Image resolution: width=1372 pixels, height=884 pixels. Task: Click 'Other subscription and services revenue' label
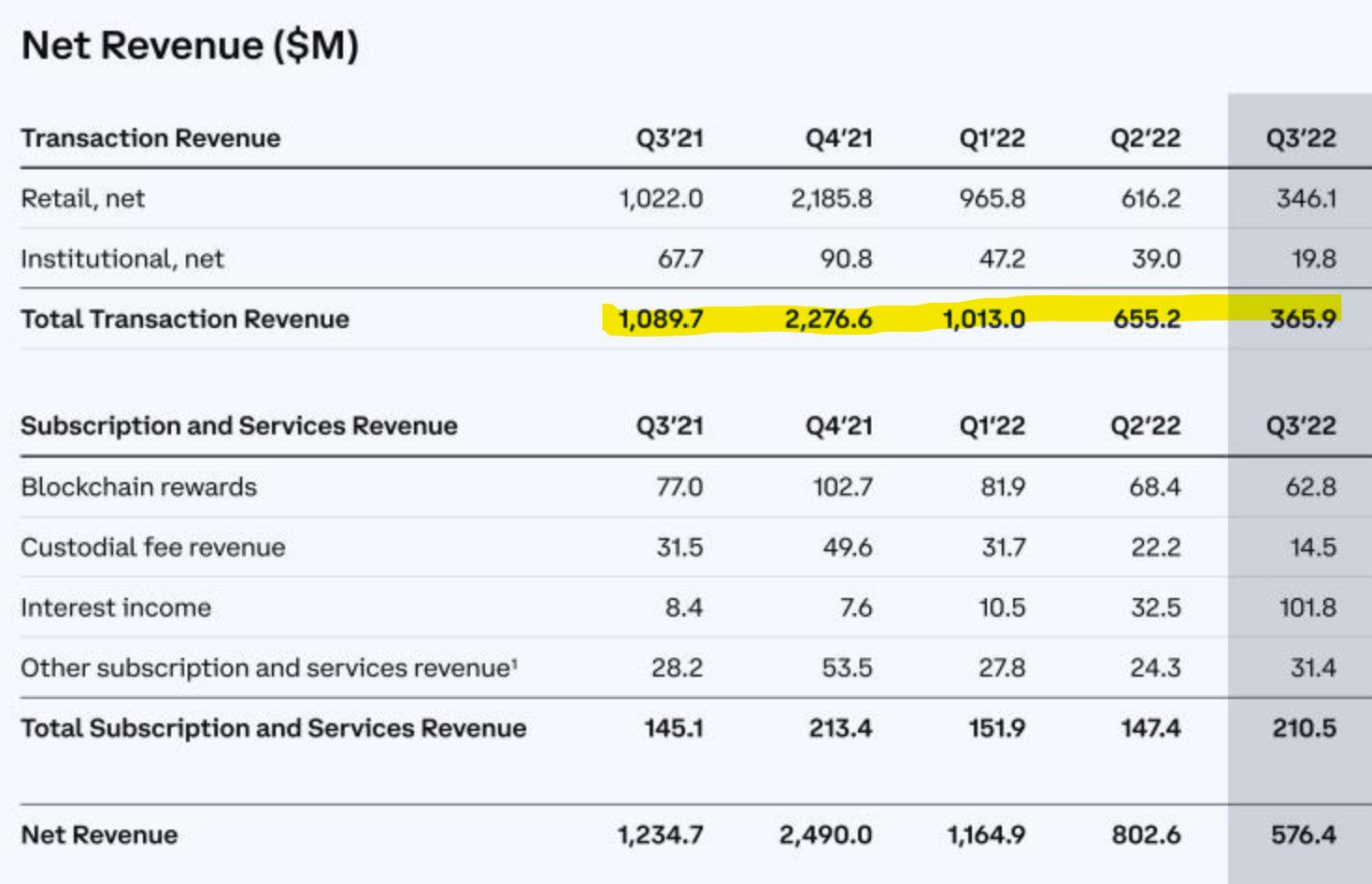pos(268,668)
